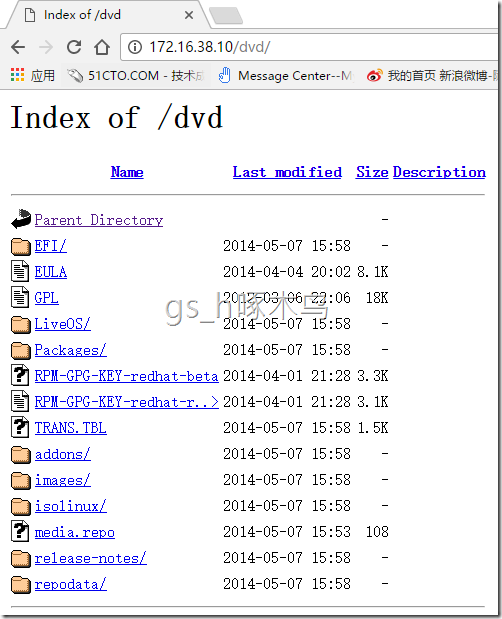Sort listing by Last modified column

pyautogui.click(x=287, y=172)
